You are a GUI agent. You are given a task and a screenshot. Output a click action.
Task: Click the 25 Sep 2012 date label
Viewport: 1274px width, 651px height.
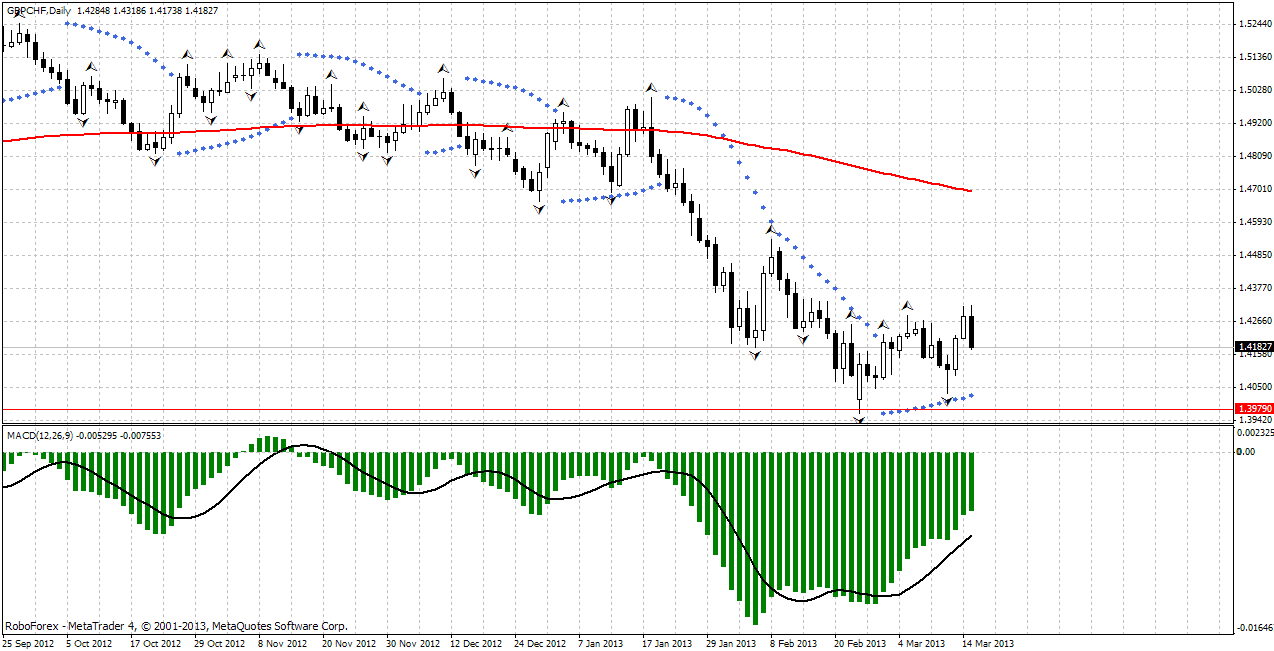click(28, 644)
